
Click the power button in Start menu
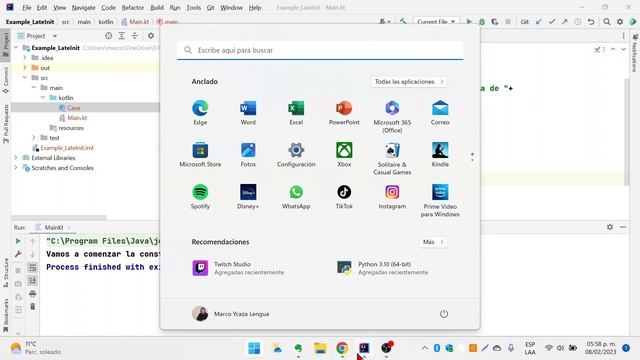tap(444, 314)
